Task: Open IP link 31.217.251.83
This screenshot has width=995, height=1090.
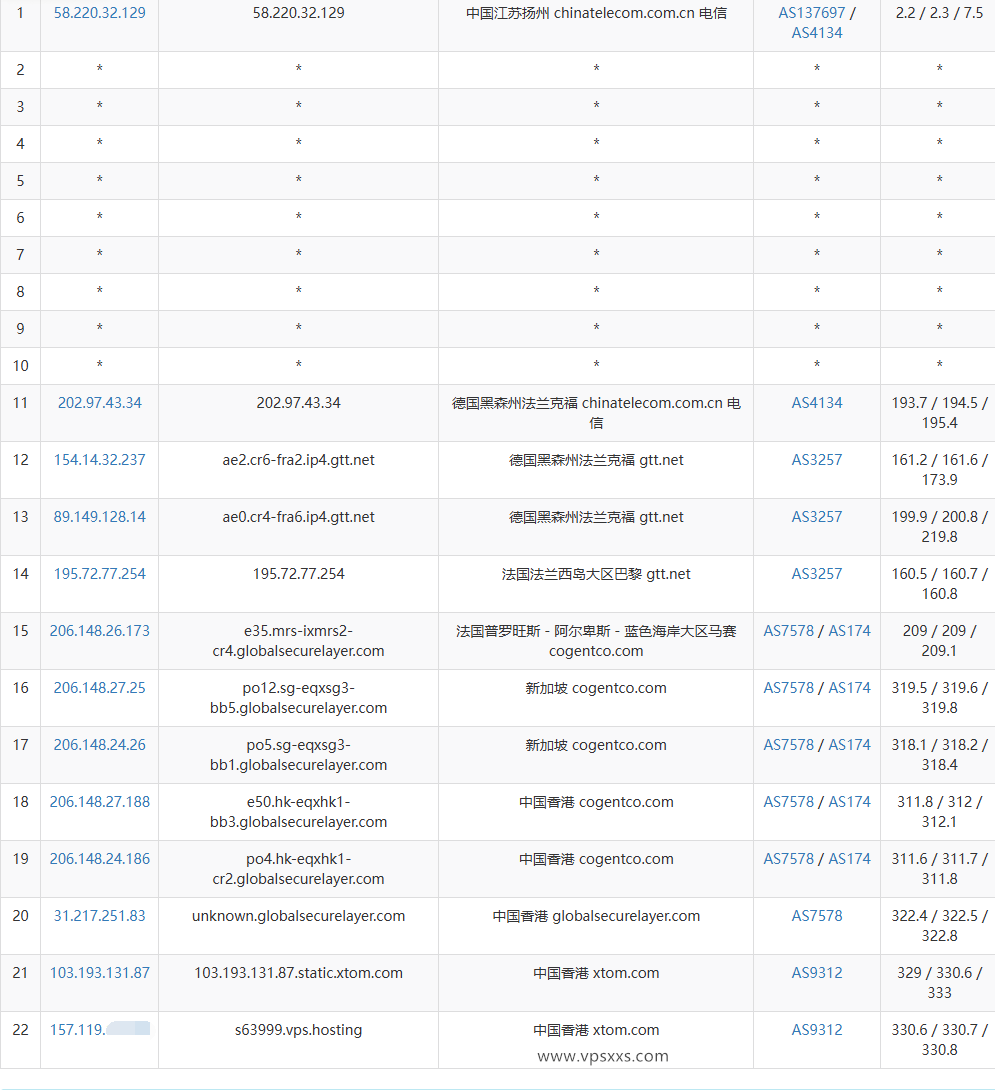Action: point(99,916)
